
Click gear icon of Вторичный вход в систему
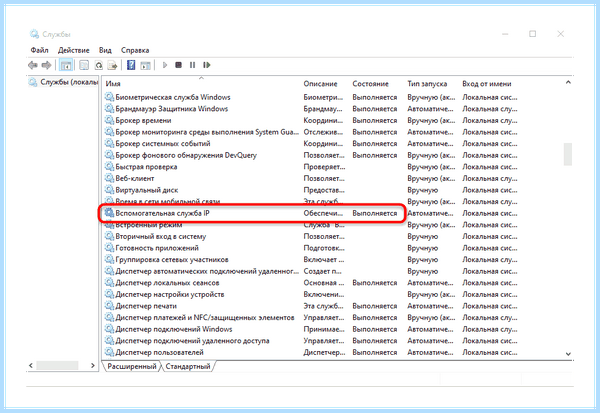point(109,236)
